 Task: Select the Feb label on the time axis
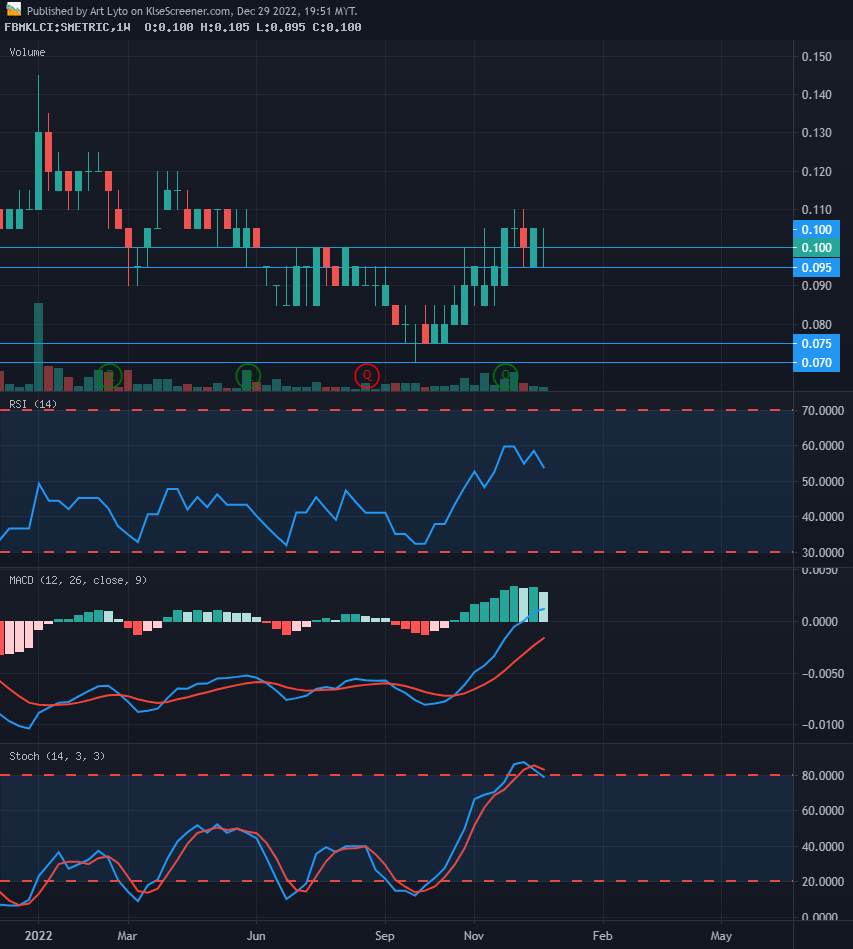[602, 936]
